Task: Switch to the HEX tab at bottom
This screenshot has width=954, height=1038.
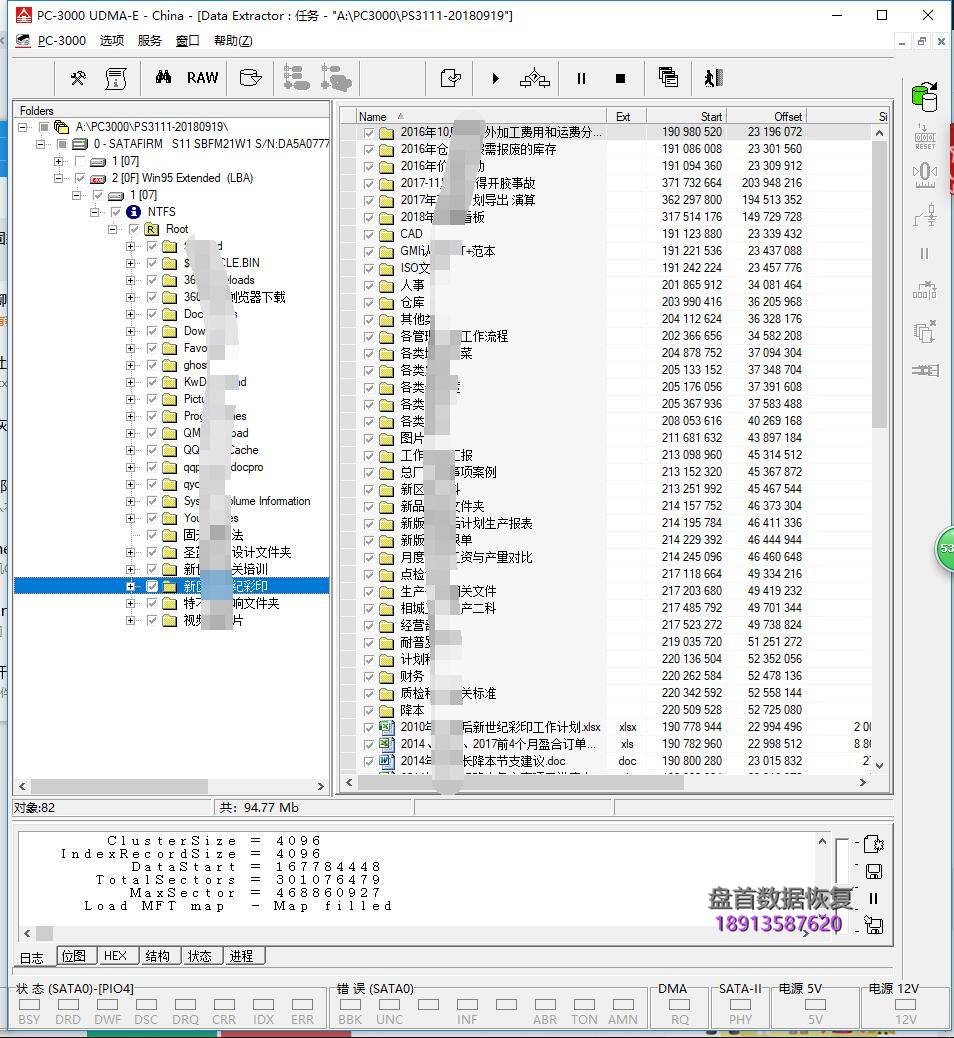Action: click(x=117, y=956)
